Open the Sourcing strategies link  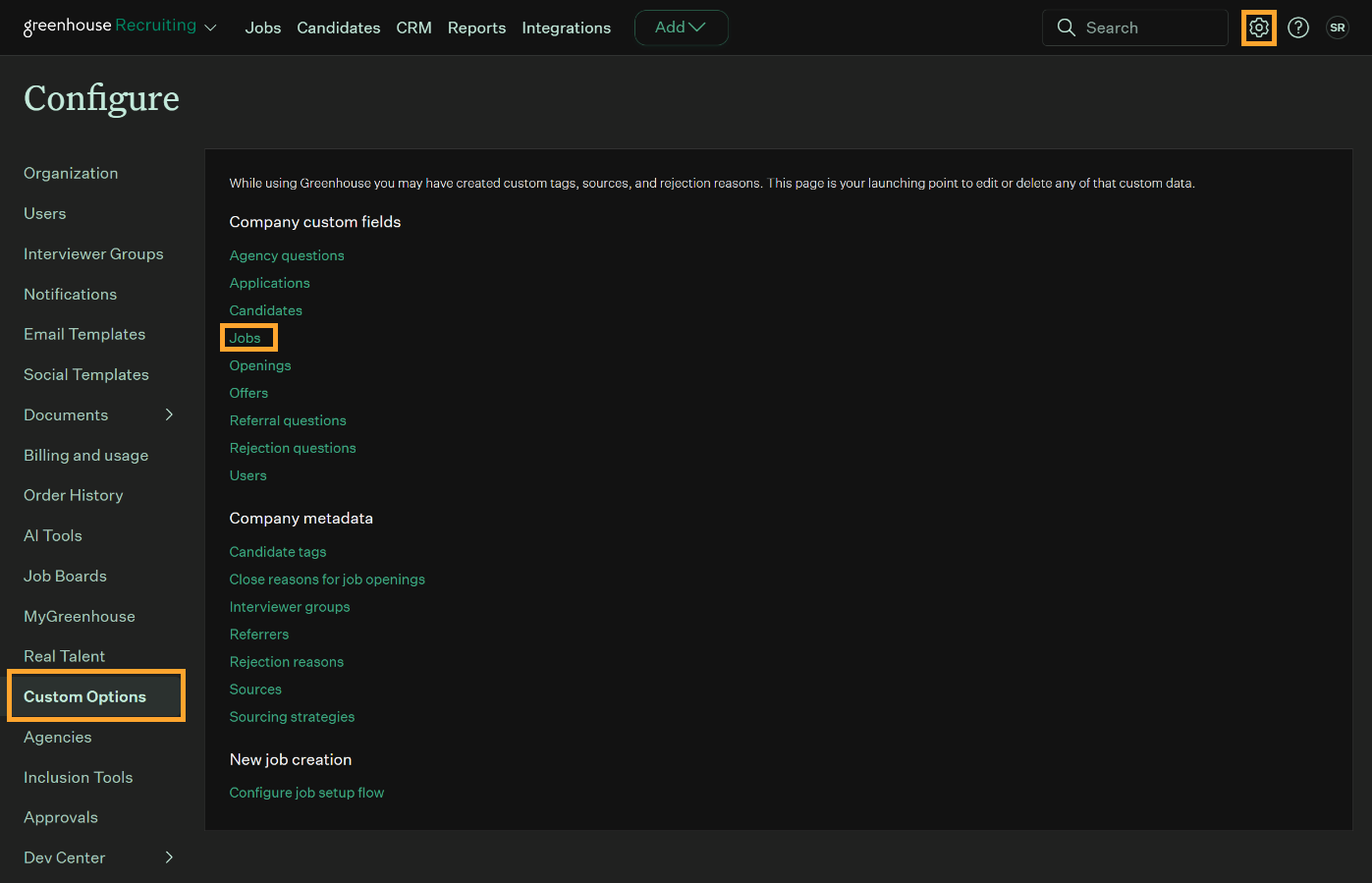(292, 717)
